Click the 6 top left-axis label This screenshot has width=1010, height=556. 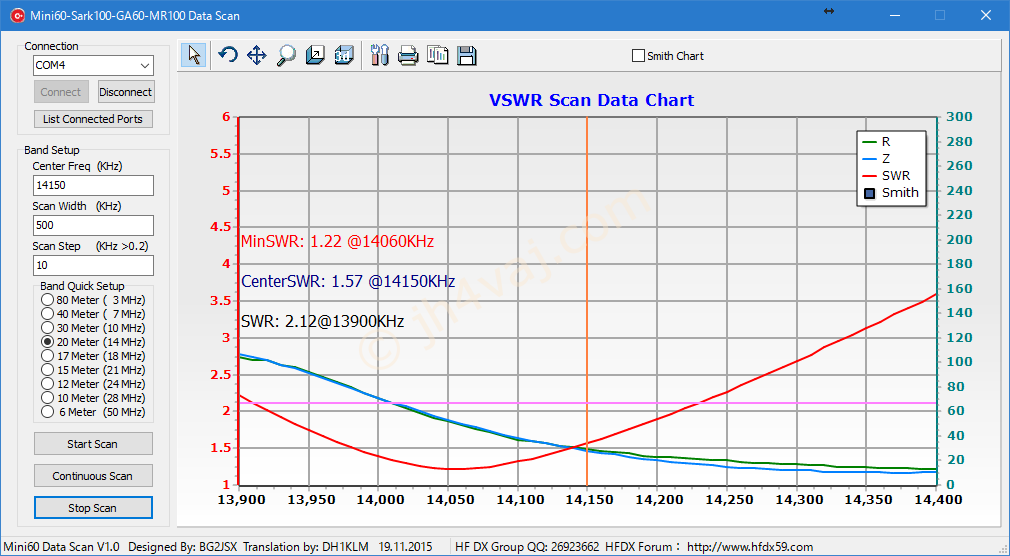point(226,117)
